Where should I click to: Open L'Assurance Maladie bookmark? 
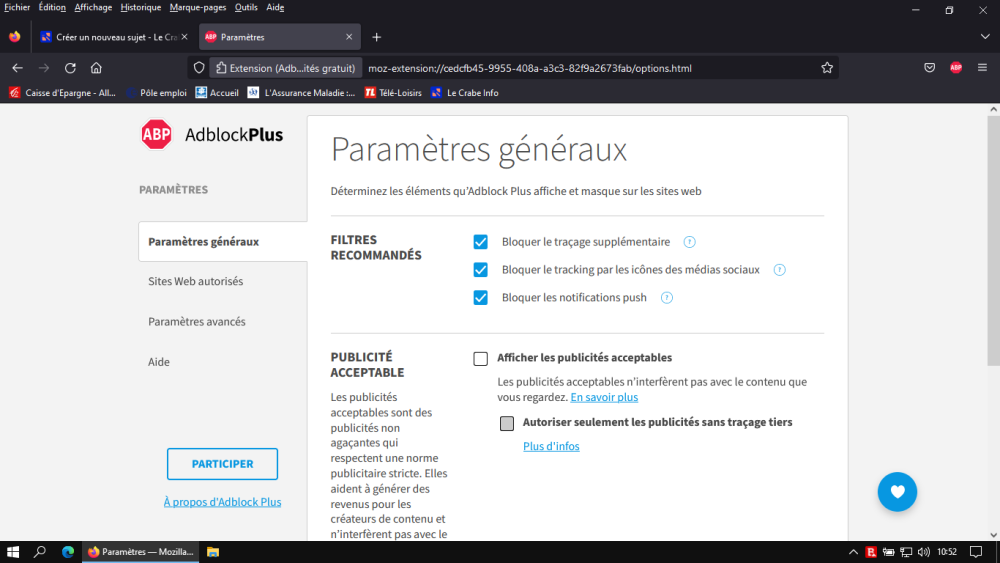pyautogui.click(x=301, y=92)
